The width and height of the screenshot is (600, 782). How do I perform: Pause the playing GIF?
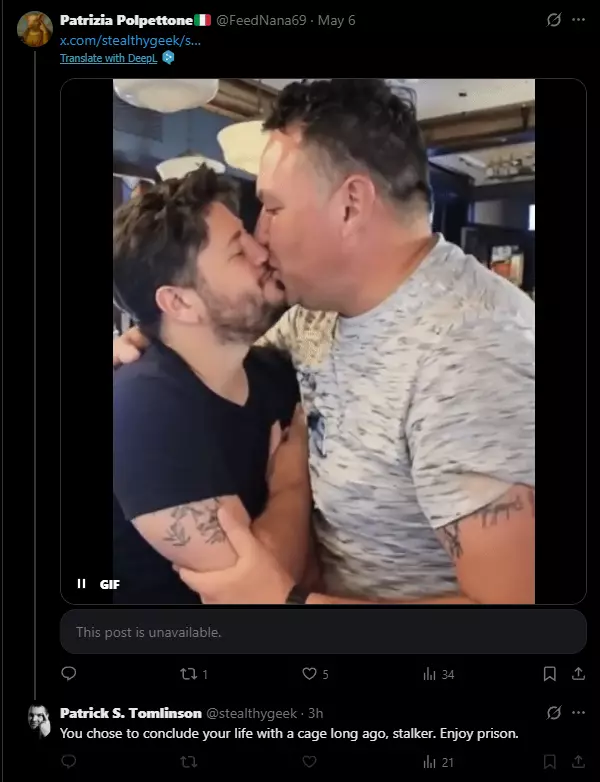pyautogui.click(x=81, y=584)
